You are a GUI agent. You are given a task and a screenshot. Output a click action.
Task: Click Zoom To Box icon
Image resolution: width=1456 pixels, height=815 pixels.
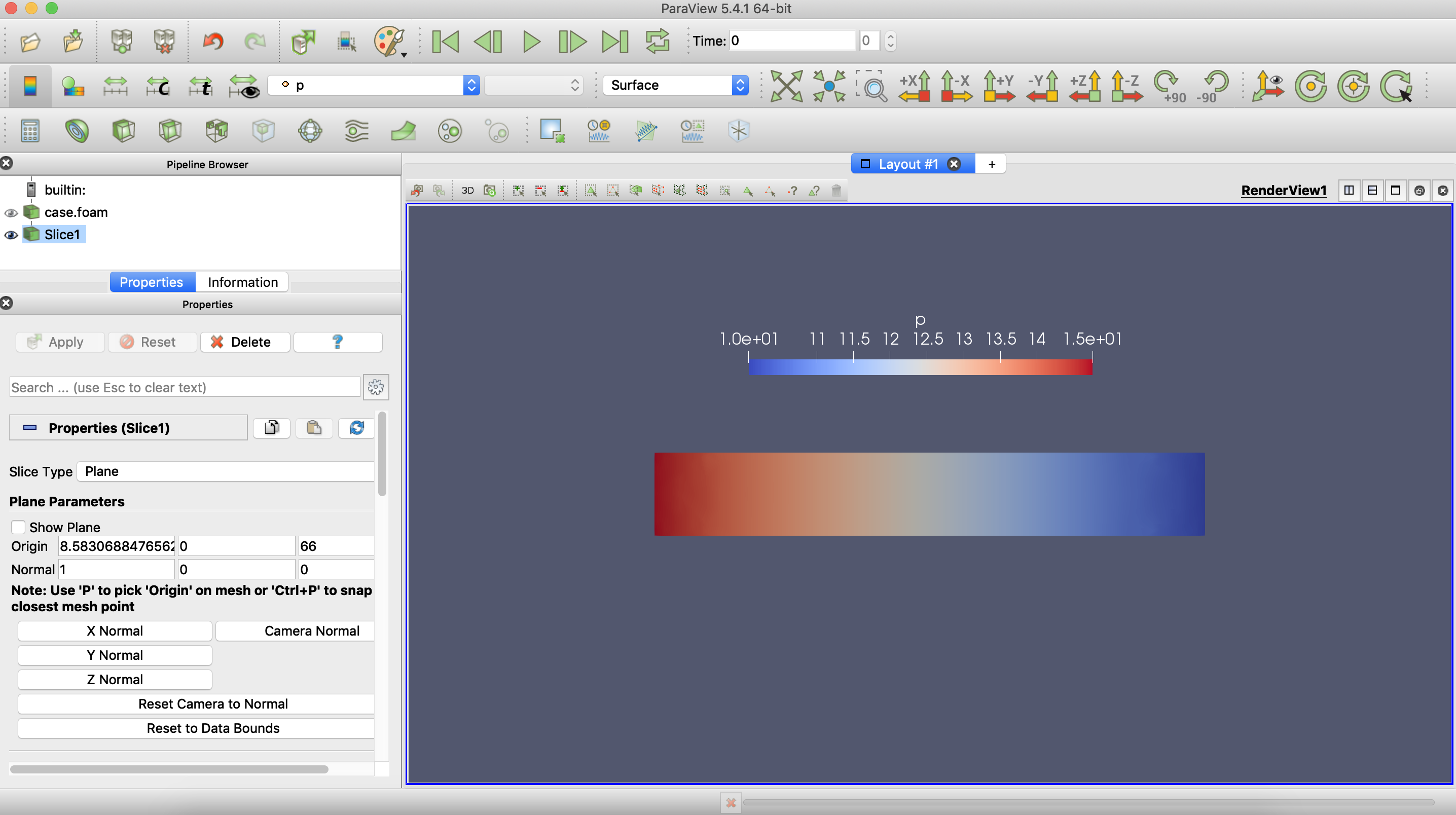(x=871, y=86)
